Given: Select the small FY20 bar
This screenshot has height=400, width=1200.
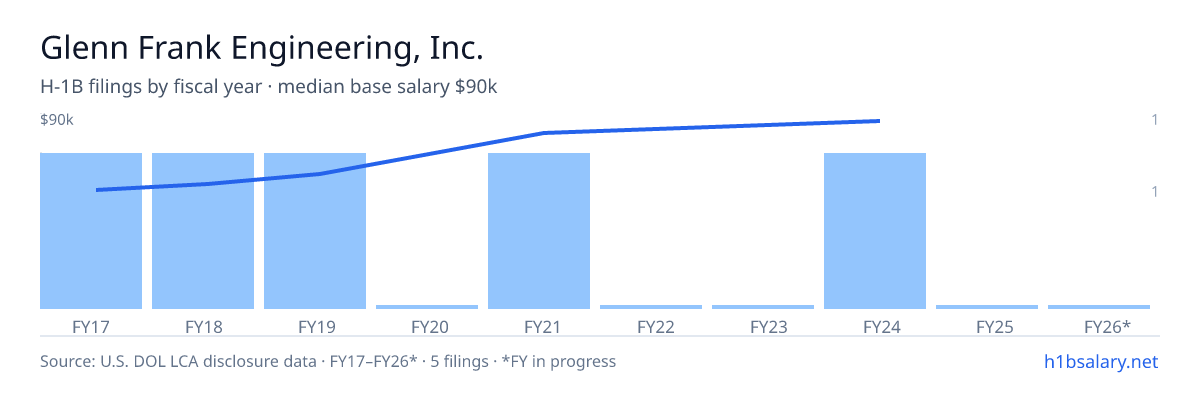Looking at the screenshot, I should (x=427, y=307).
